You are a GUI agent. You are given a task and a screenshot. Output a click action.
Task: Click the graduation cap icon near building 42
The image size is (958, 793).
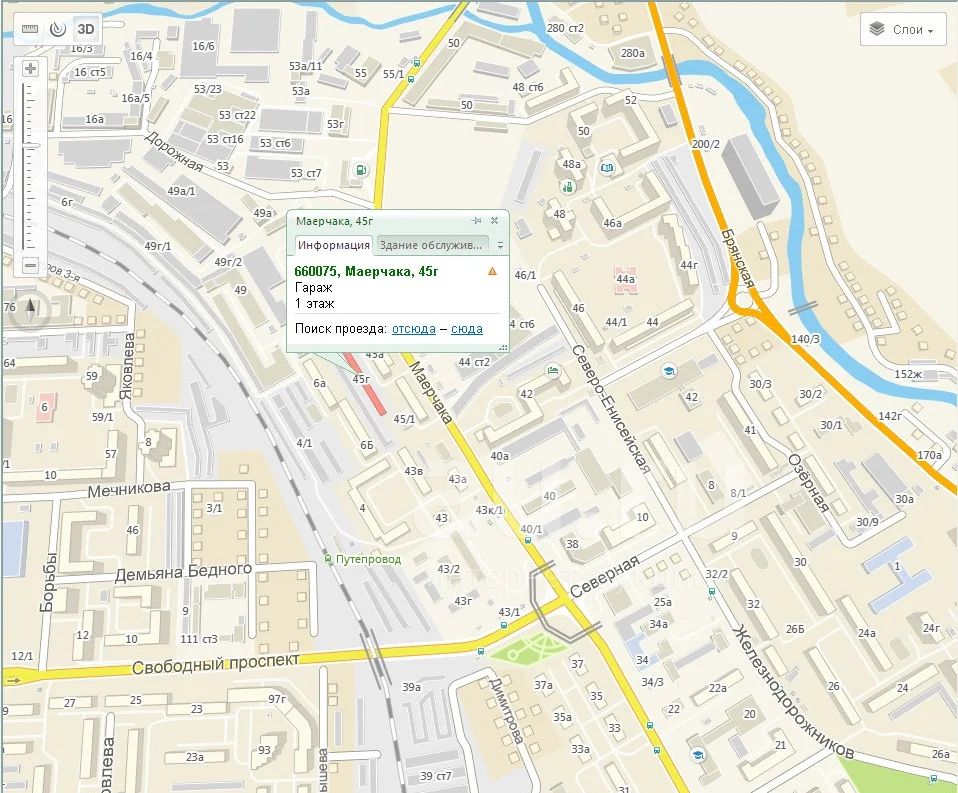point(669,371)
